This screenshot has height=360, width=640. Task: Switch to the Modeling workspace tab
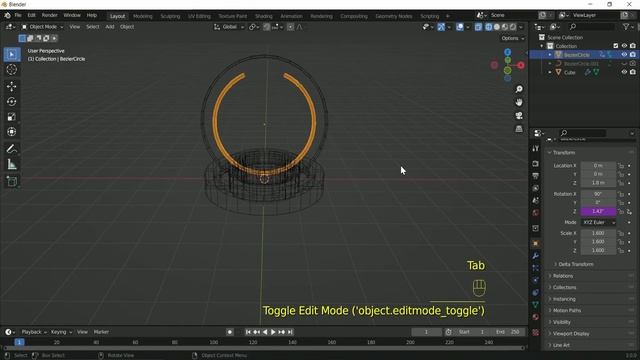pyautogui.click(x=142, y=16)
